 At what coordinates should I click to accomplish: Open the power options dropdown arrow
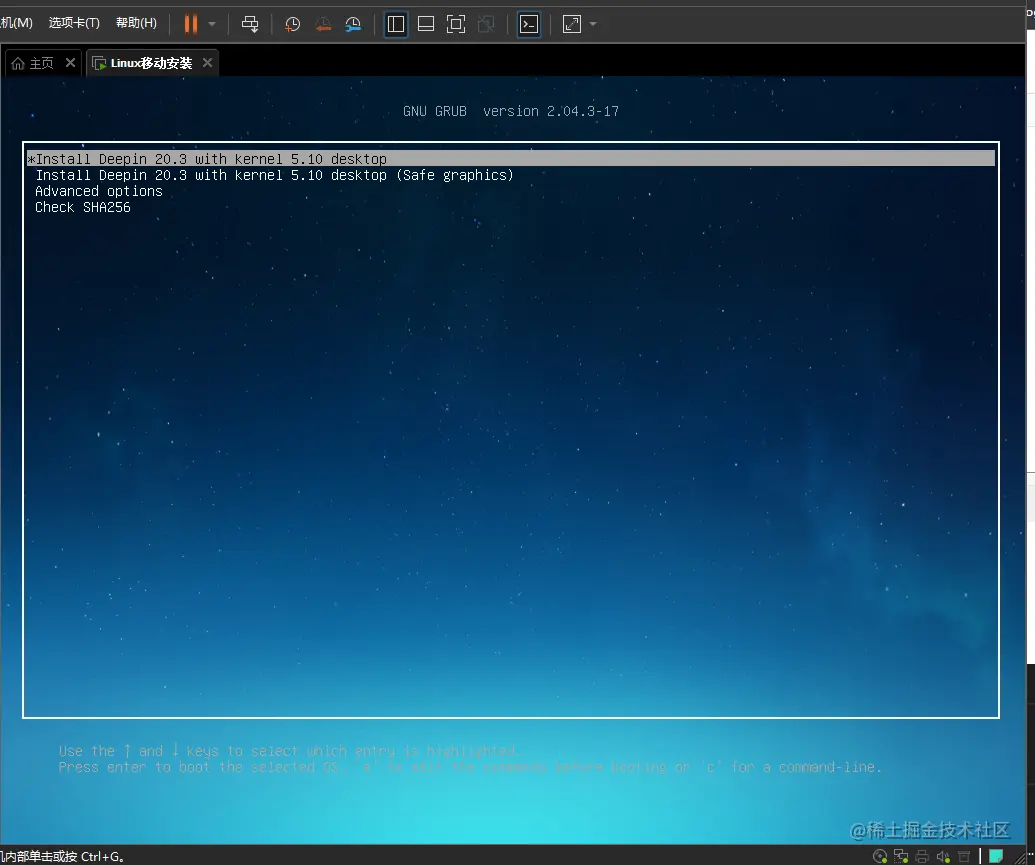tap(212, 24)
